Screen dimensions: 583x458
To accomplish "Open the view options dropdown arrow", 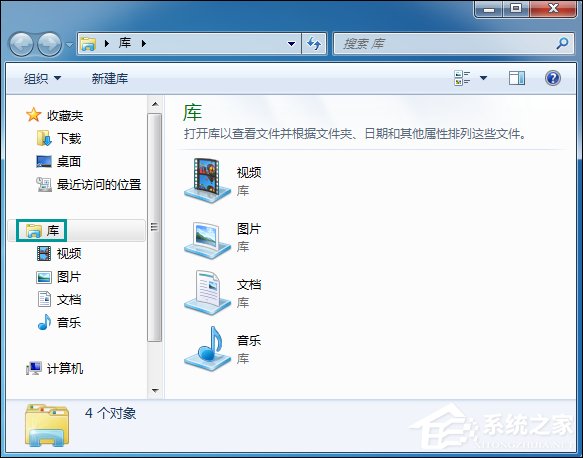I will pos(483,78).
